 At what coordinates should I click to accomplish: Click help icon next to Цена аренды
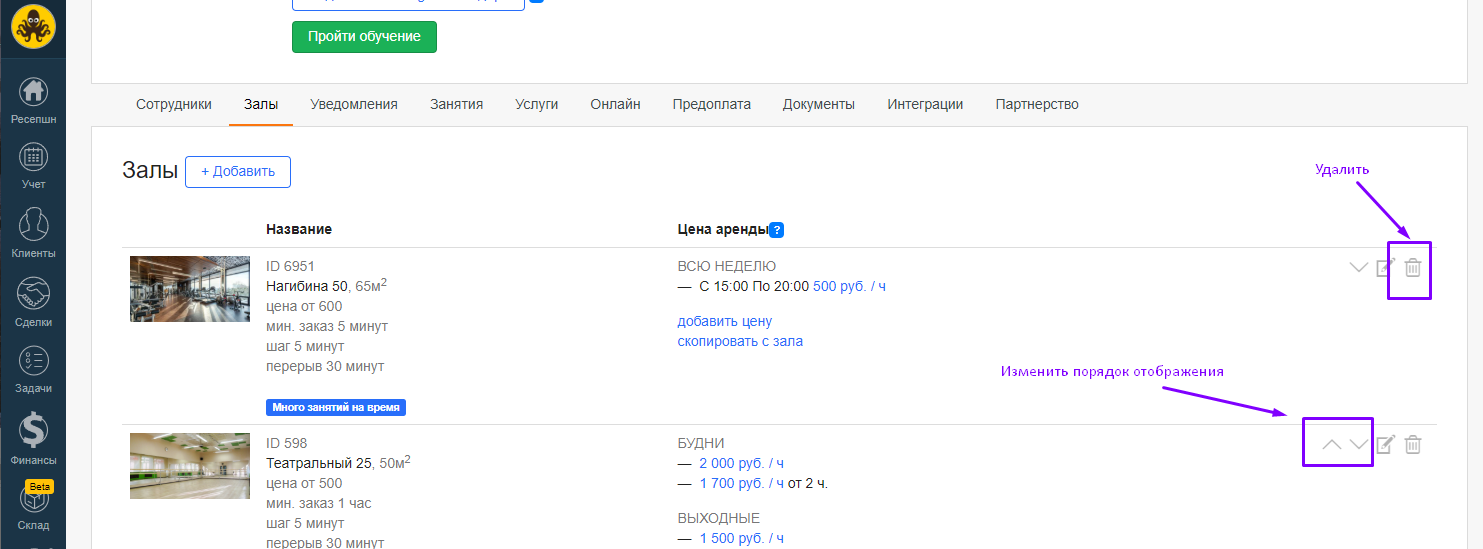click(x=777, y=230)
